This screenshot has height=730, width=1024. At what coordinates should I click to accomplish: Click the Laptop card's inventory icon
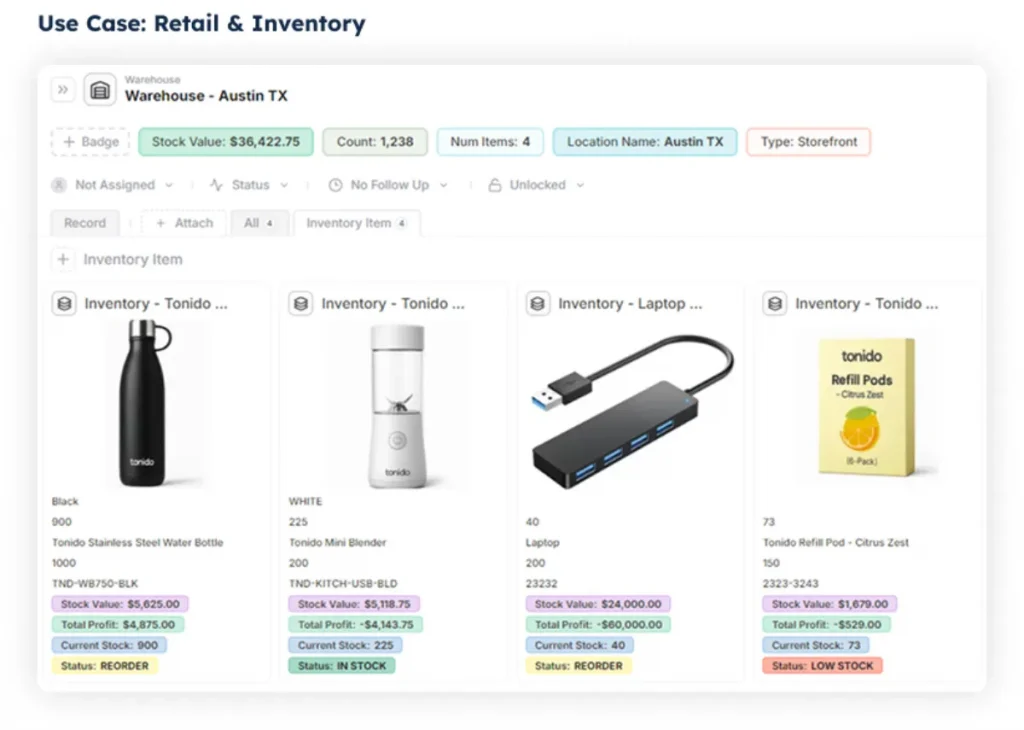tap(538, 303)
